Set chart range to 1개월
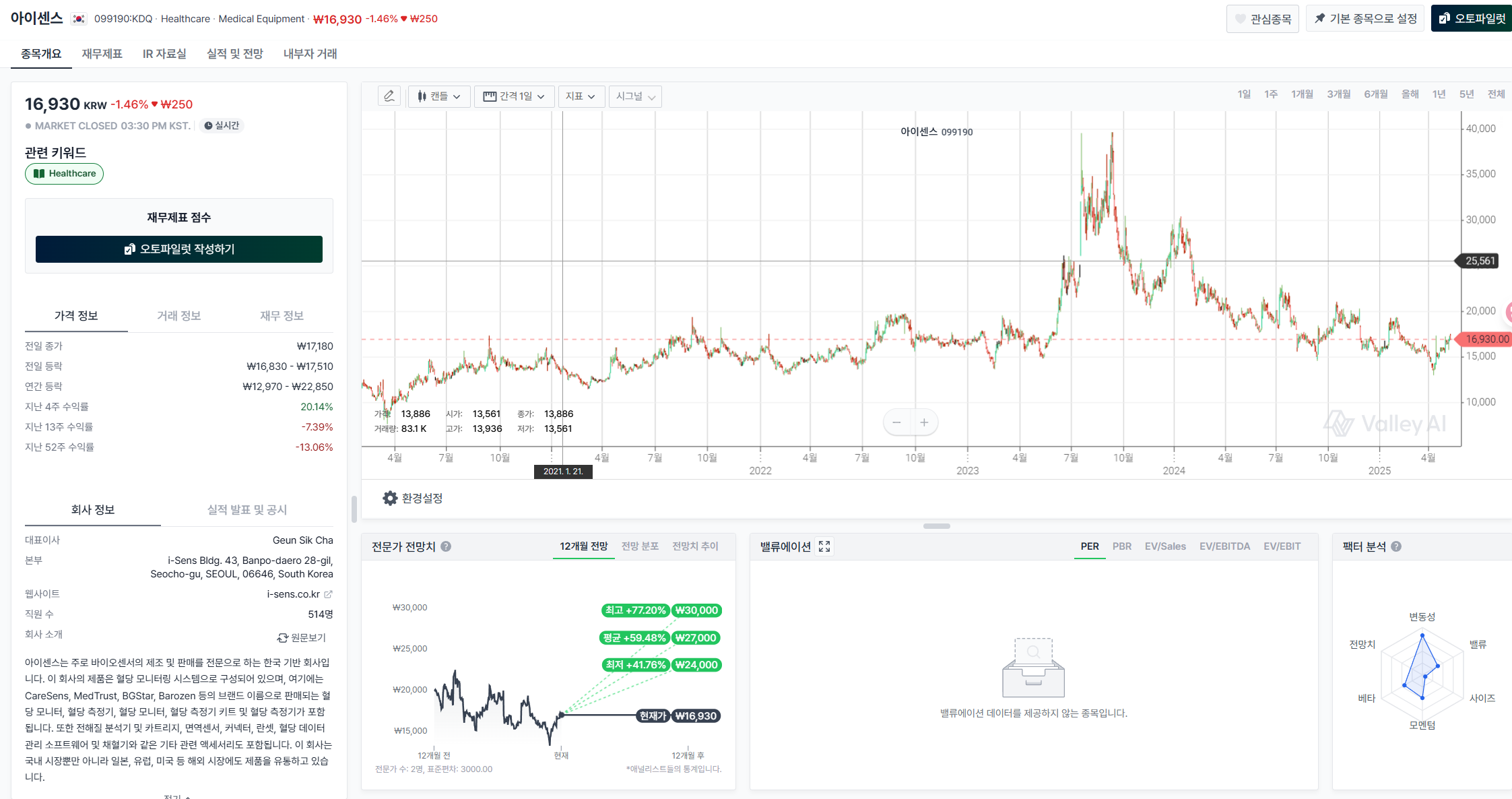This screenshot has width=1512, height=799. pos(1302,94)
